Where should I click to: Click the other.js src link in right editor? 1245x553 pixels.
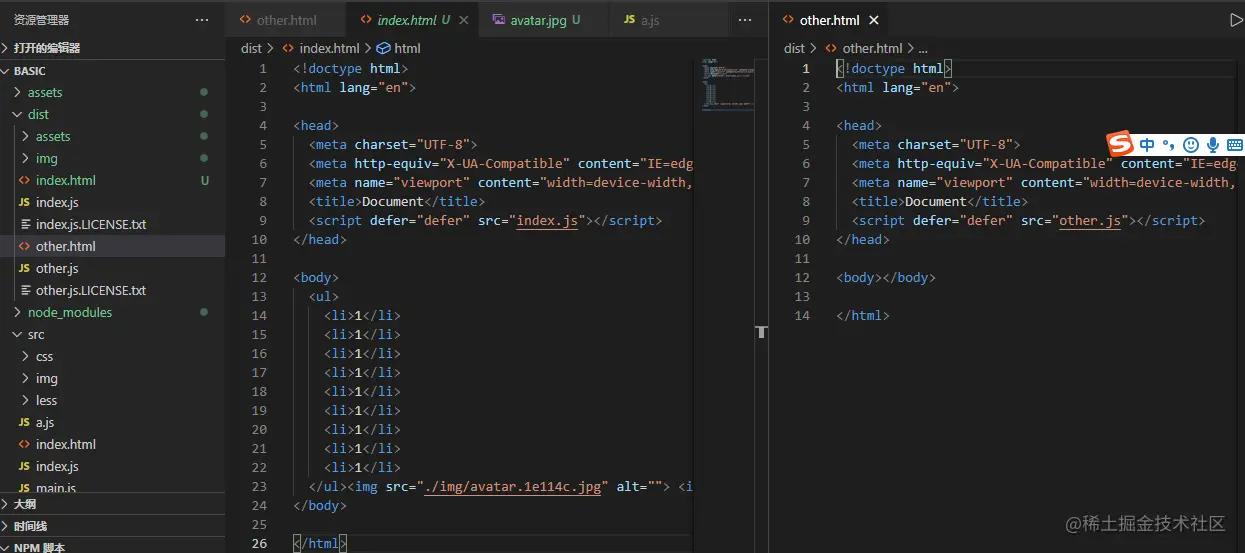click(x=1090, y=221)
